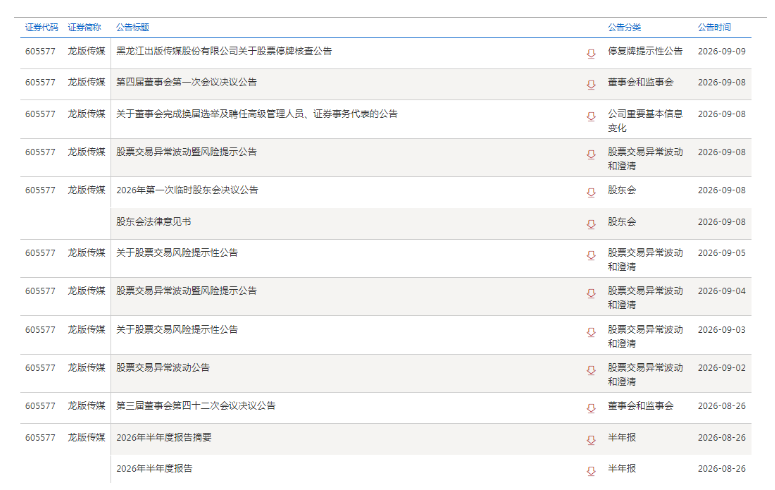Click download icon for 2026年半年度报告摘要
The height and width of the screenshot is (490, 775).
pyautogui.click(x=591, y=440)
